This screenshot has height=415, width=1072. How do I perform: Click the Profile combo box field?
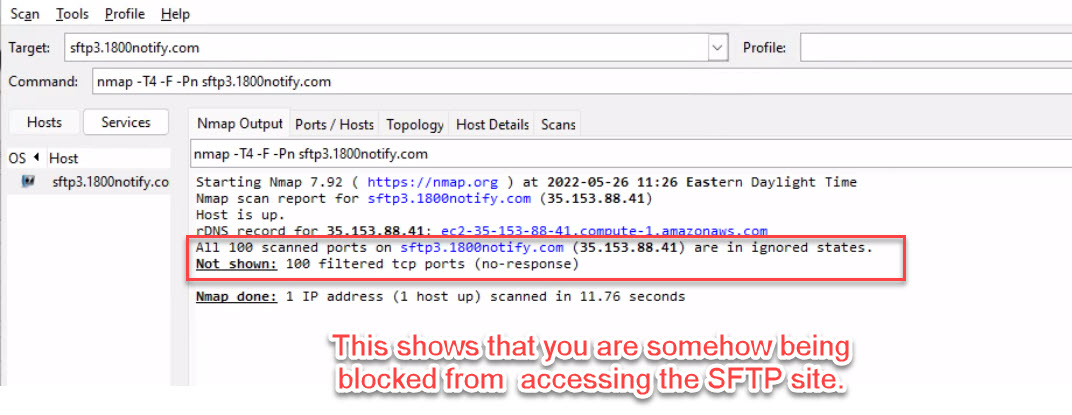(935, 47)
